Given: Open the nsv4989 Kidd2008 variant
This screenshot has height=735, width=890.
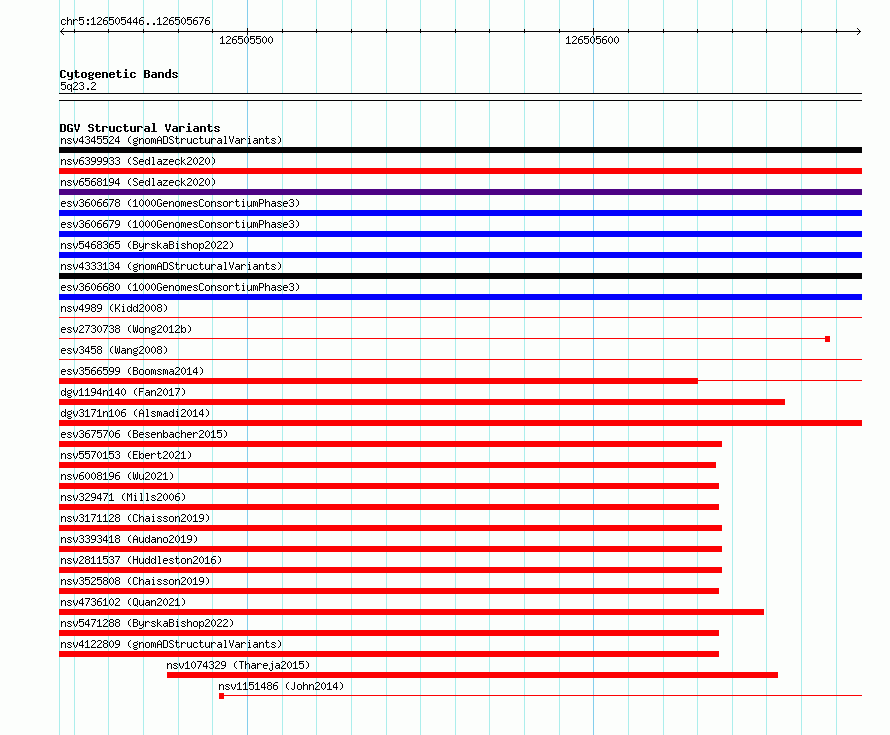Looking at the screenshot, I should click(x=114, y=308).
